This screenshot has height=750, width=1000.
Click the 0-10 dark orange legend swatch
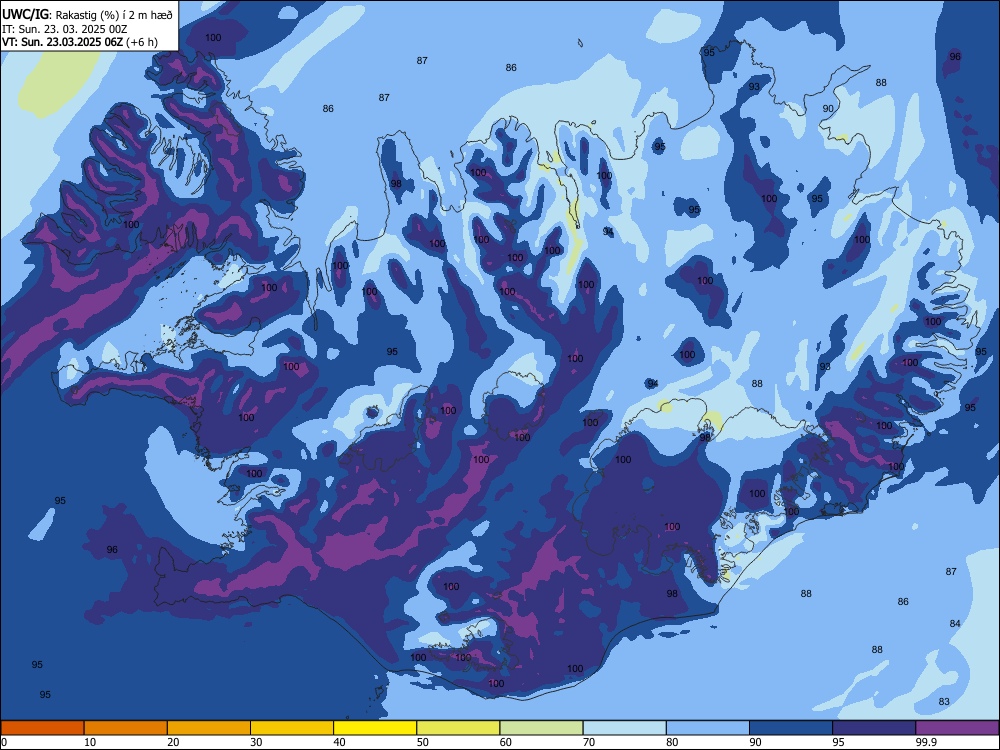tap(42, 728)
